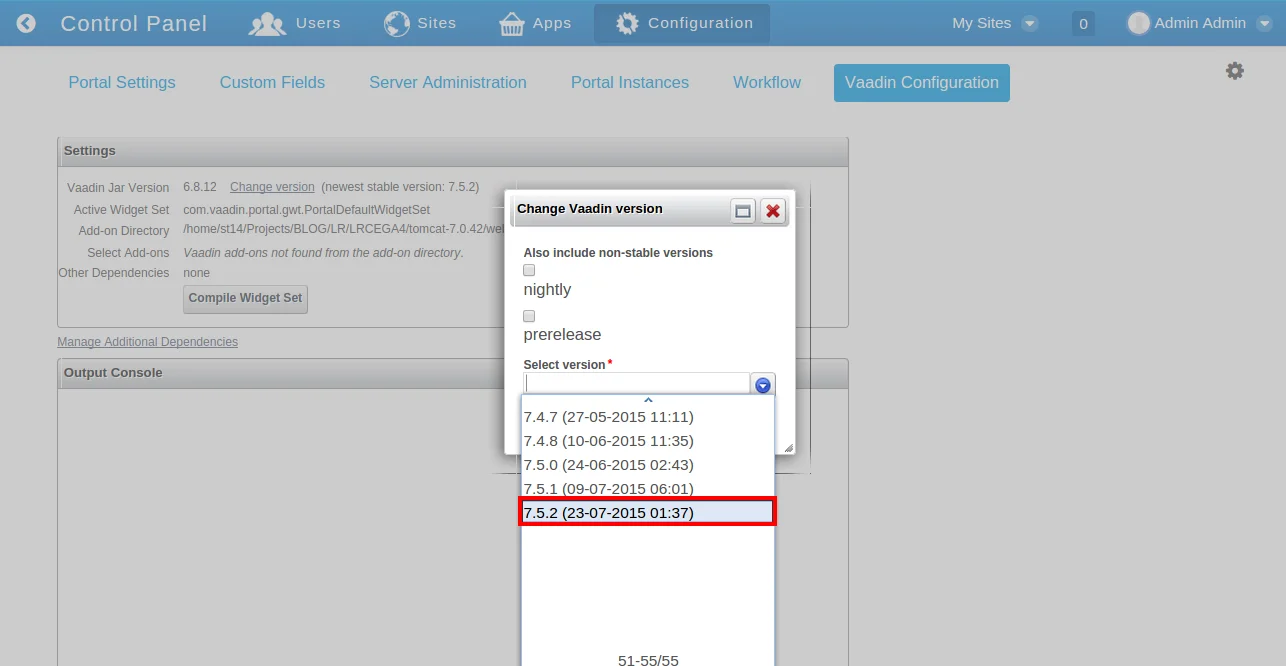Click the add-on directory path text
This screenshot has width=1286, height=666.
click(346, 230)
